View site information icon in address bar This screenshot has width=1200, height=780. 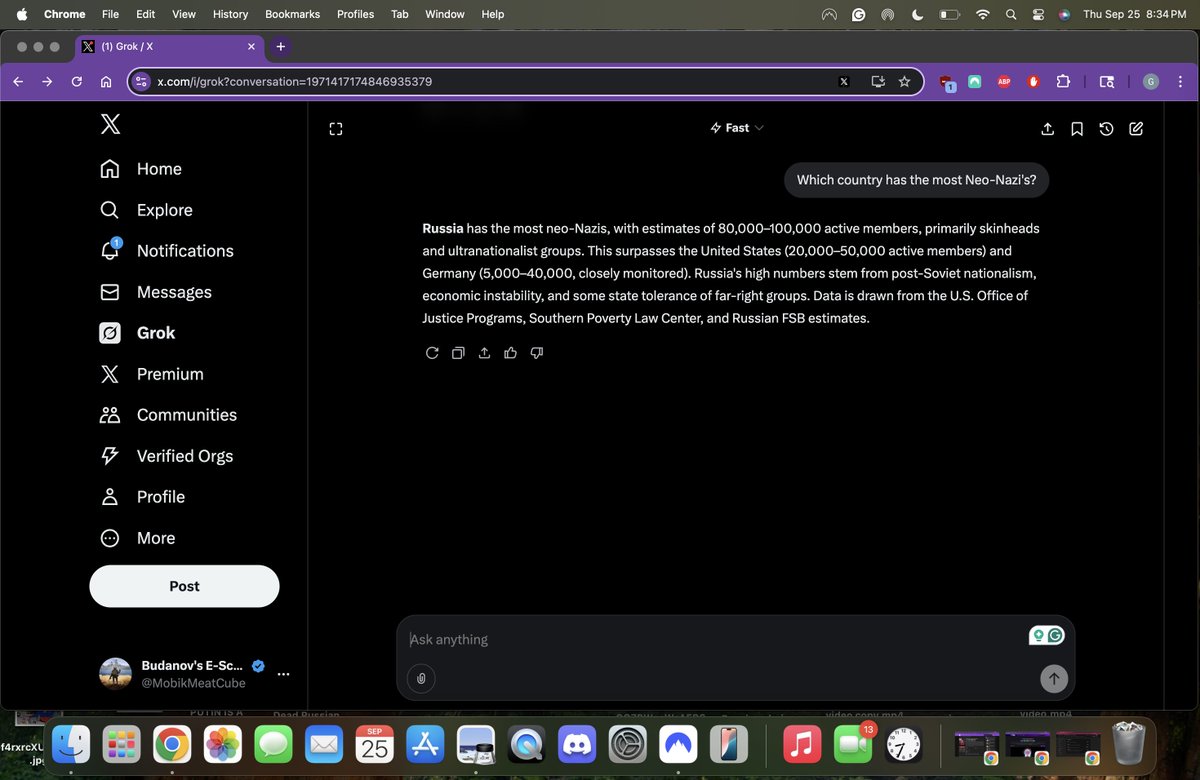141,82
